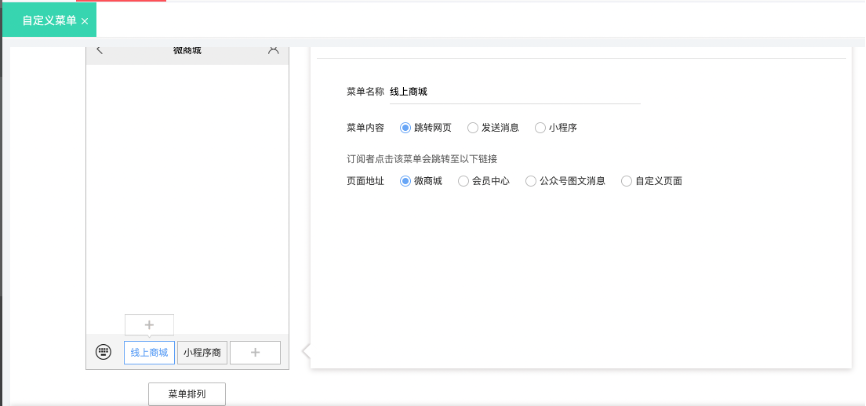Set page address to 会员中心
Image resolution: width=866 pixels, height=406 pixels.
[x=463, y=181]
